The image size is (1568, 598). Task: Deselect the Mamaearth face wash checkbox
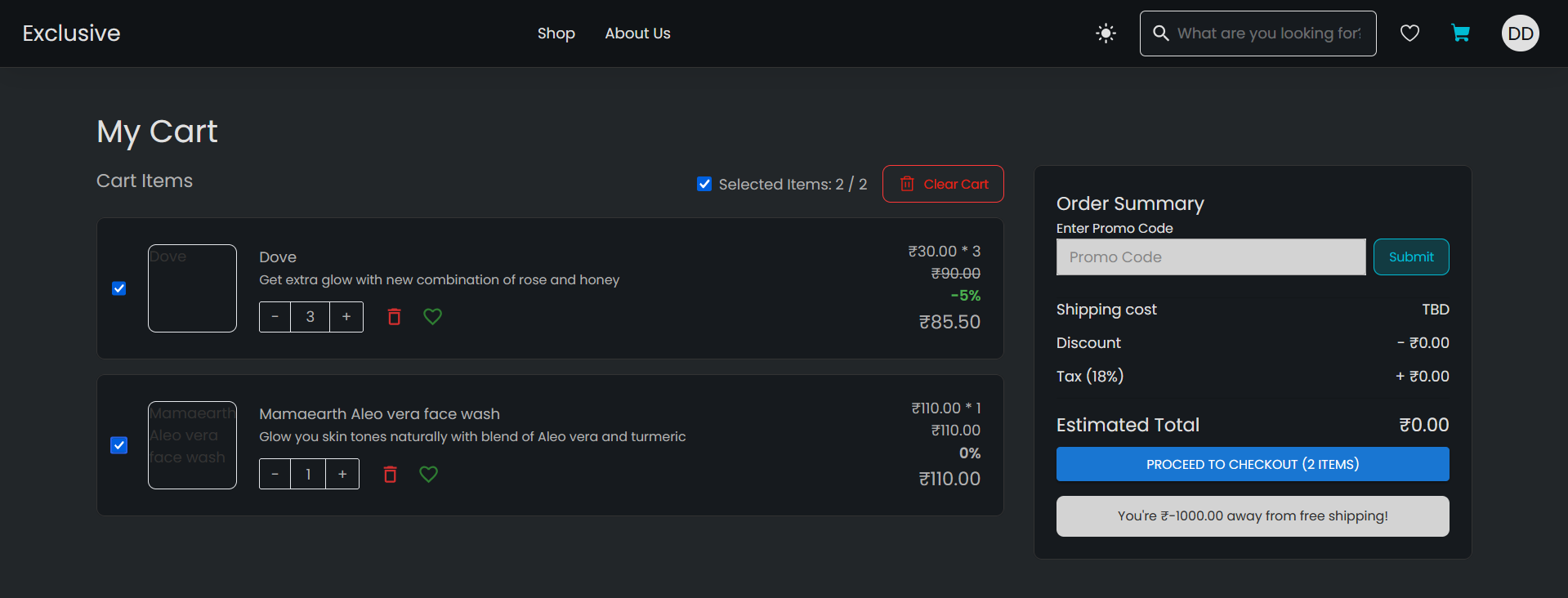tap(119, 445)
